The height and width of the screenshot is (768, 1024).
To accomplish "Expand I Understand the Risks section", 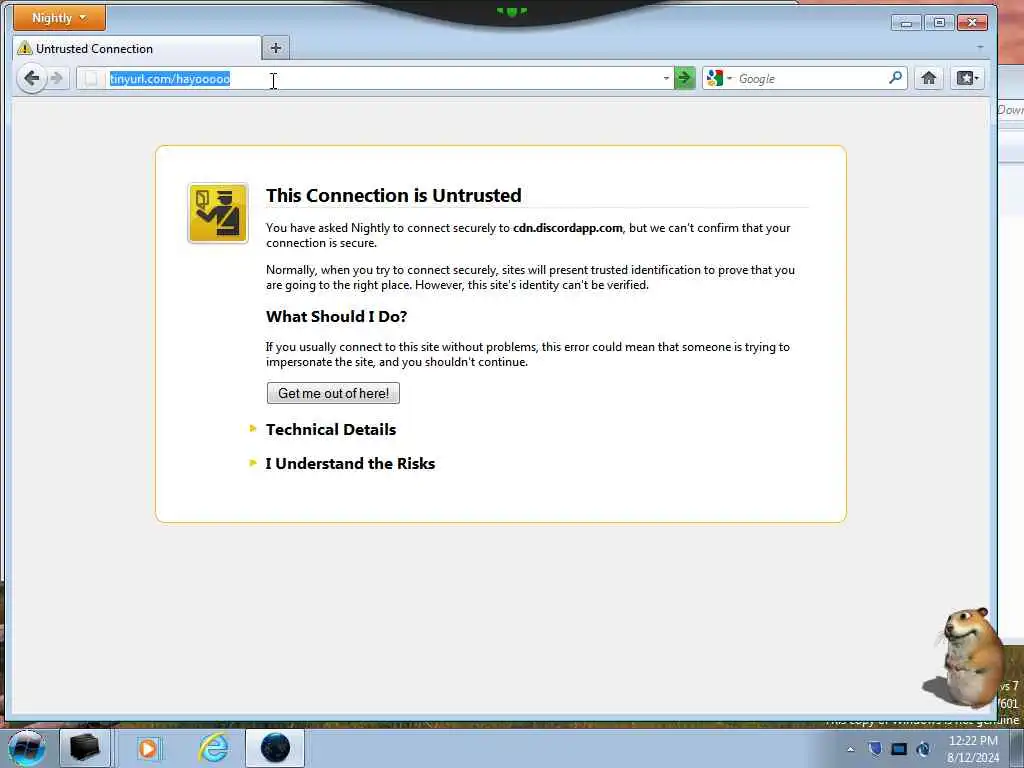I will click(349, 463).
